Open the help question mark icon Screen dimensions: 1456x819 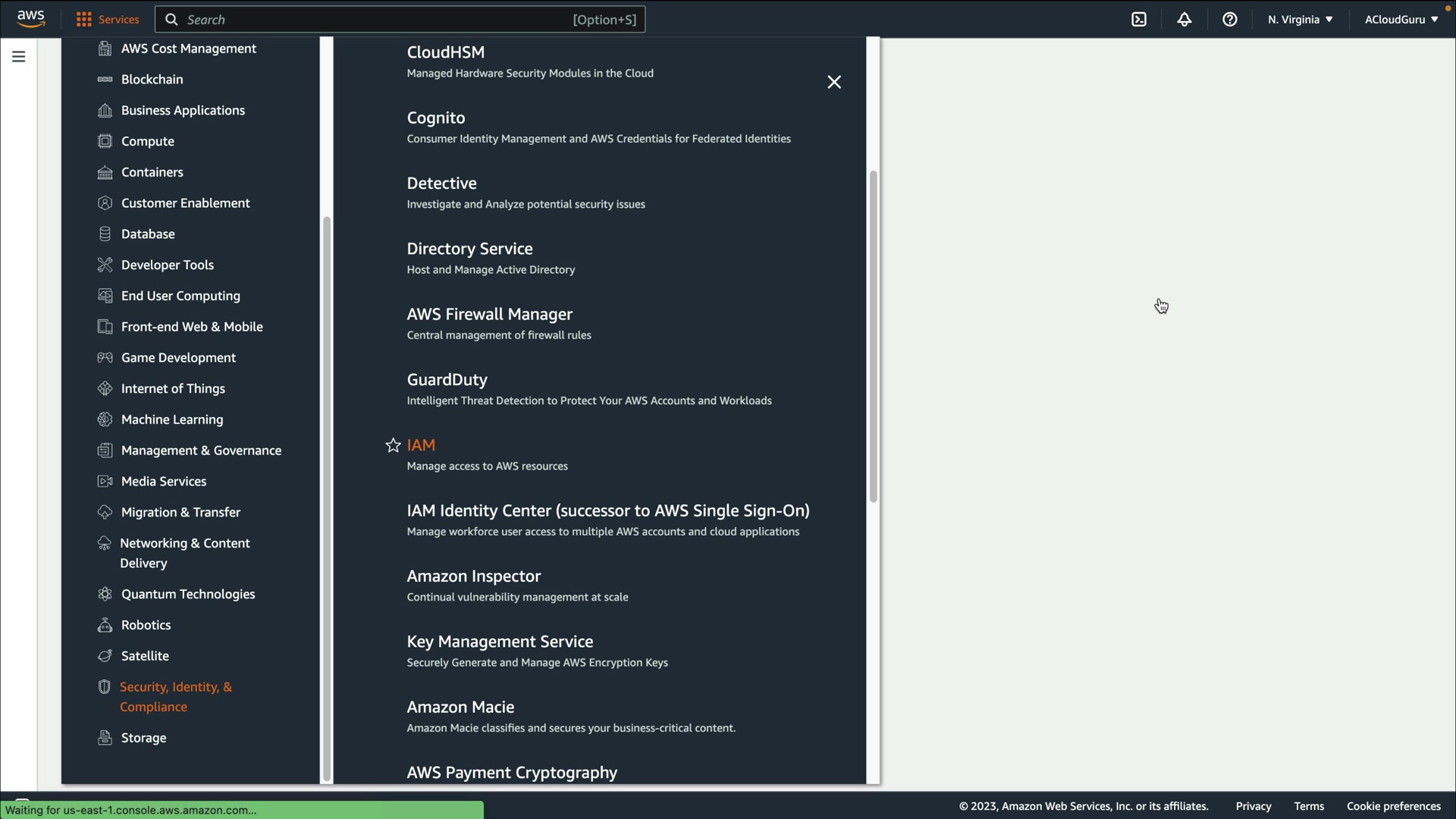[1230, 20]
